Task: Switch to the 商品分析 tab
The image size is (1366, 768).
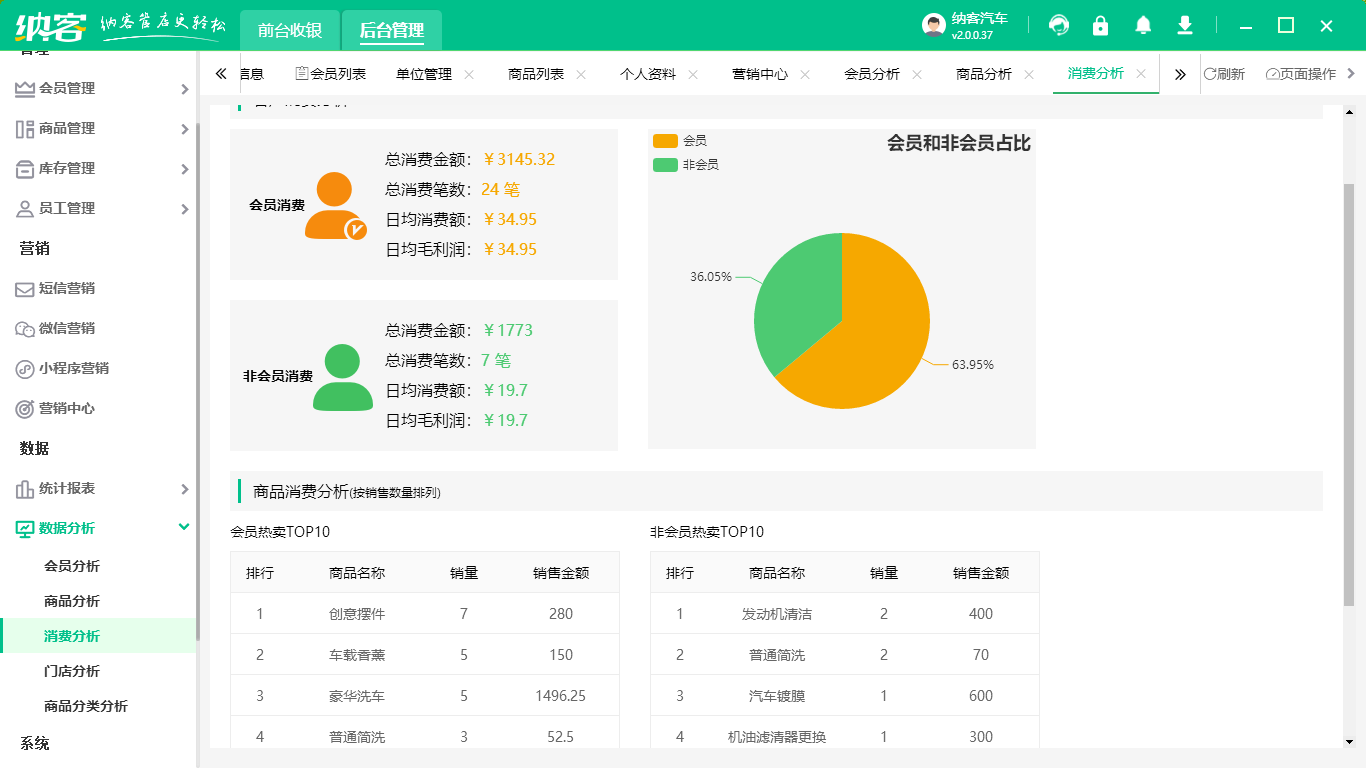Action: [x=985, y=73]
